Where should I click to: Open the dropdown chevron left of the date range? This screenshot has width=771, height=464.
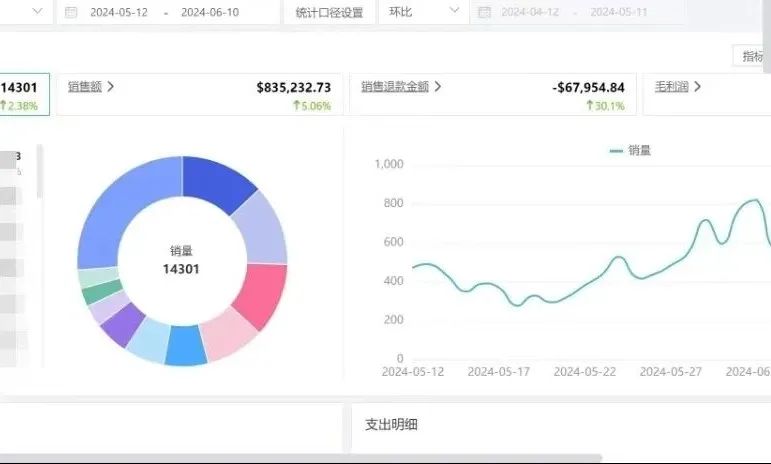pyautogui.click(x=37, y=11)
